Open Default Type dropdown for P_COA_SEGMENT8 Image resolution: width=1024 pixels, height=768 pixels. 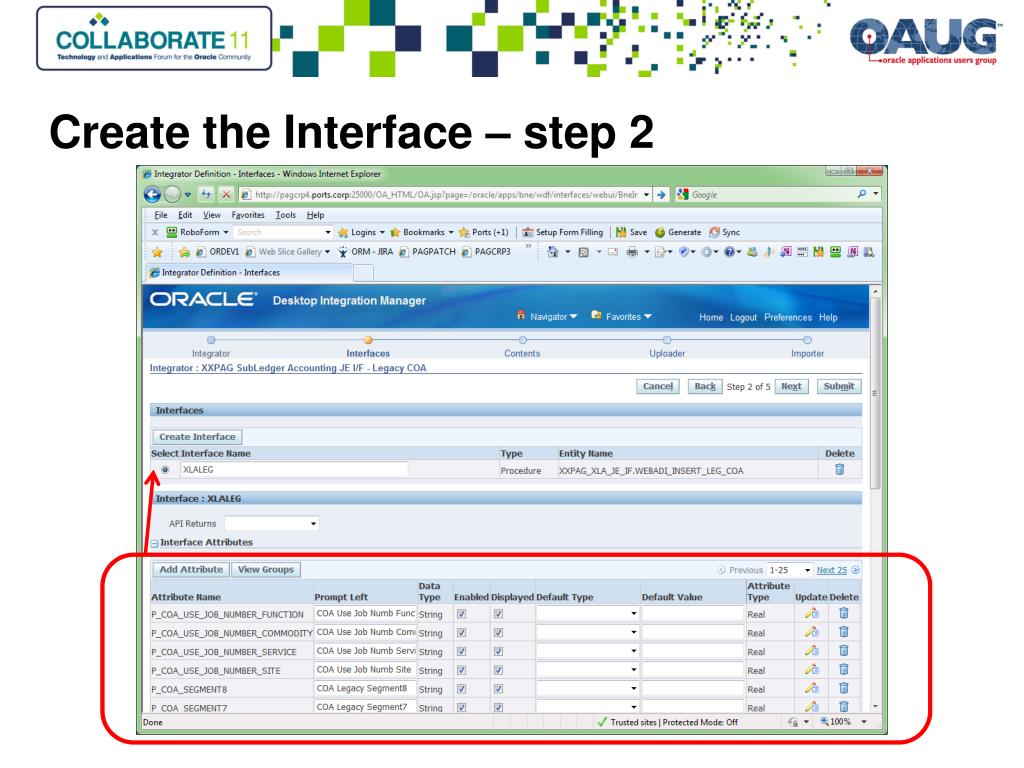(587, 688)
